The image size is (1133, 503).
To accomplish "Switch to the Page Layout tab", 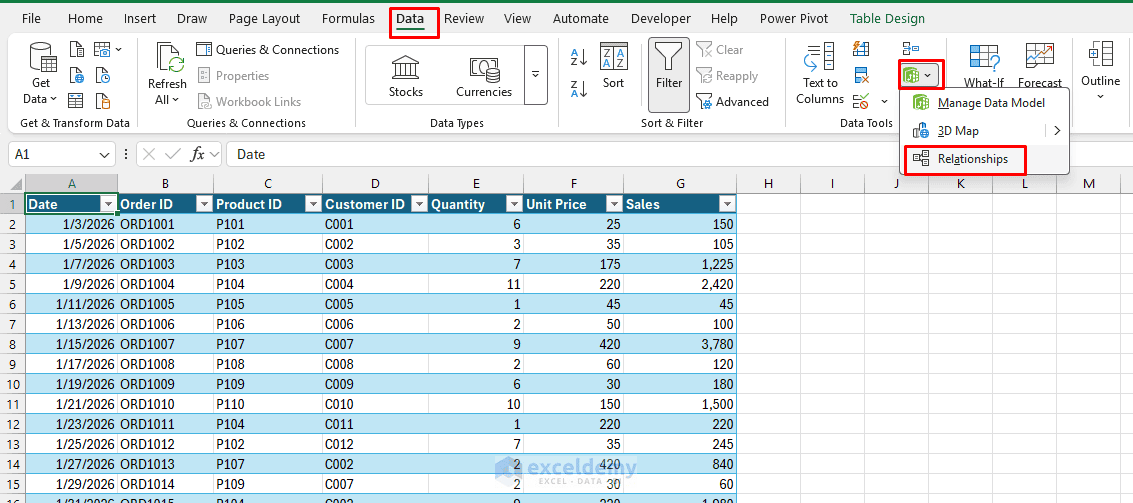I will [264, 19].
